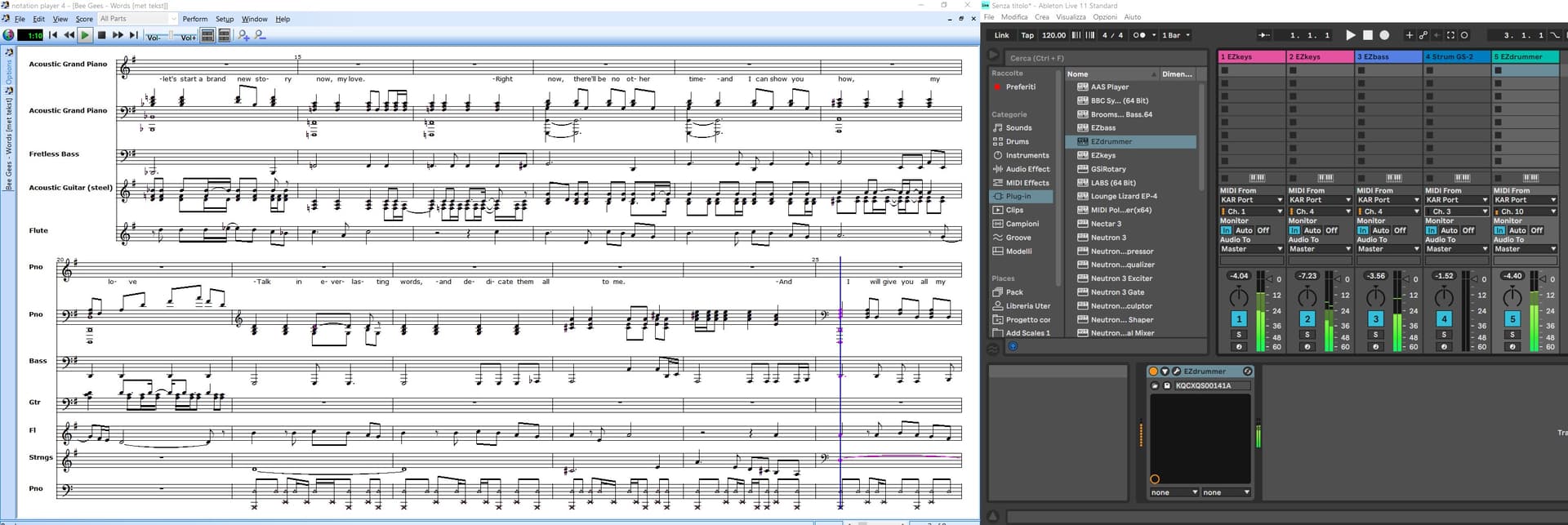The image size is (1568, 525).
Task: Click the EZdrummer device activator icon
Action: (x=1153, y=372)
